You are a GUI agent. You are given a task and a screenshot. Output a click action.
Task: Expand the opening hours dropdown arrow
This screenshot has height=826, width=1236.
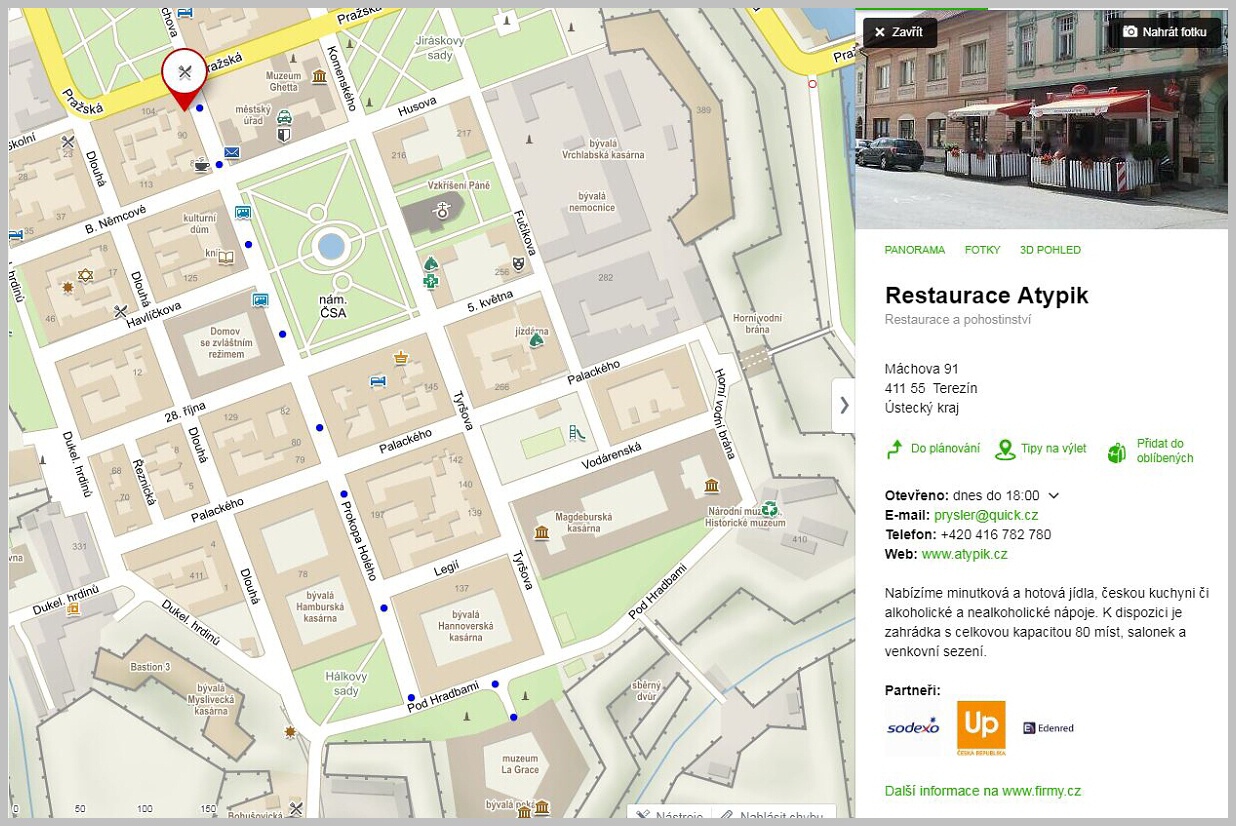coord(1053,496)
